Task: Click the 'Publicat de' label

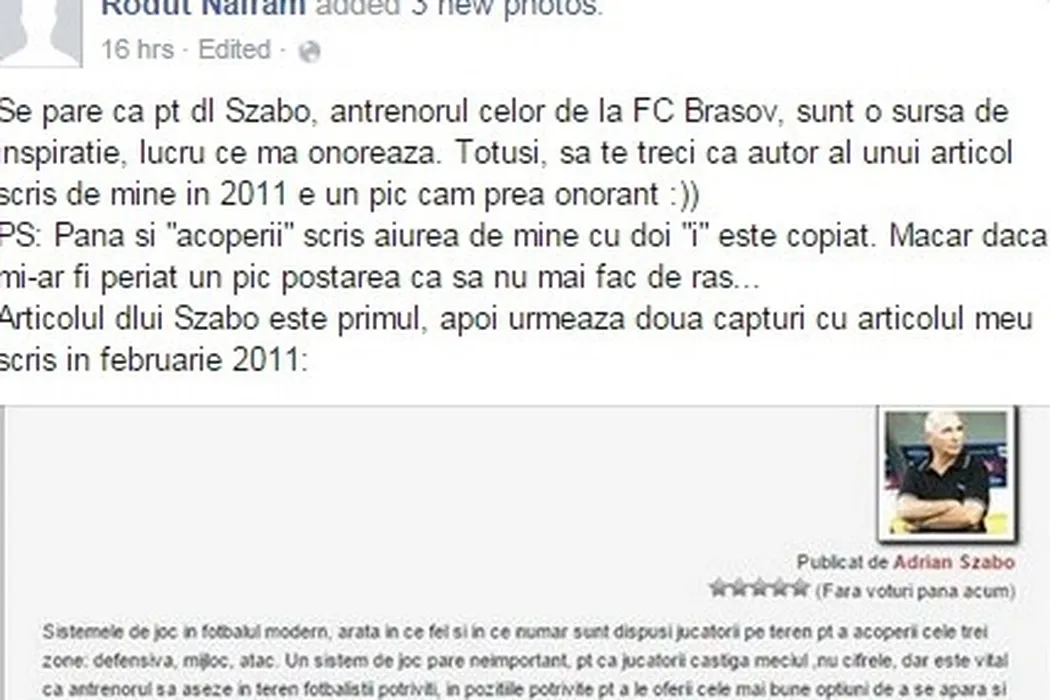Action: click(x=842, y=563)
